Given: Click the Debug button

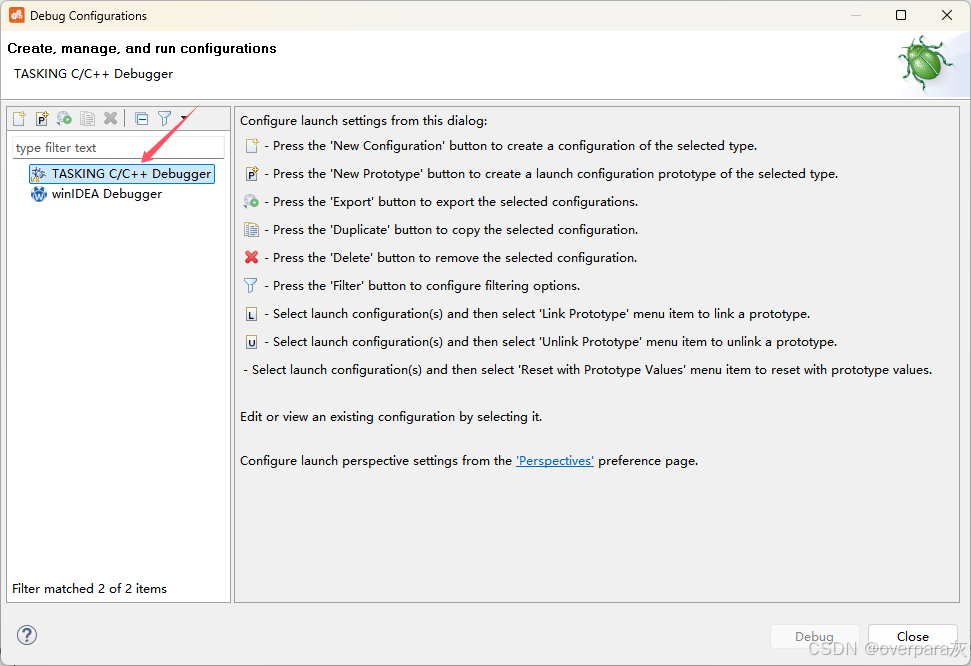Looking at the screenshot, I should (x=814, y=636).
